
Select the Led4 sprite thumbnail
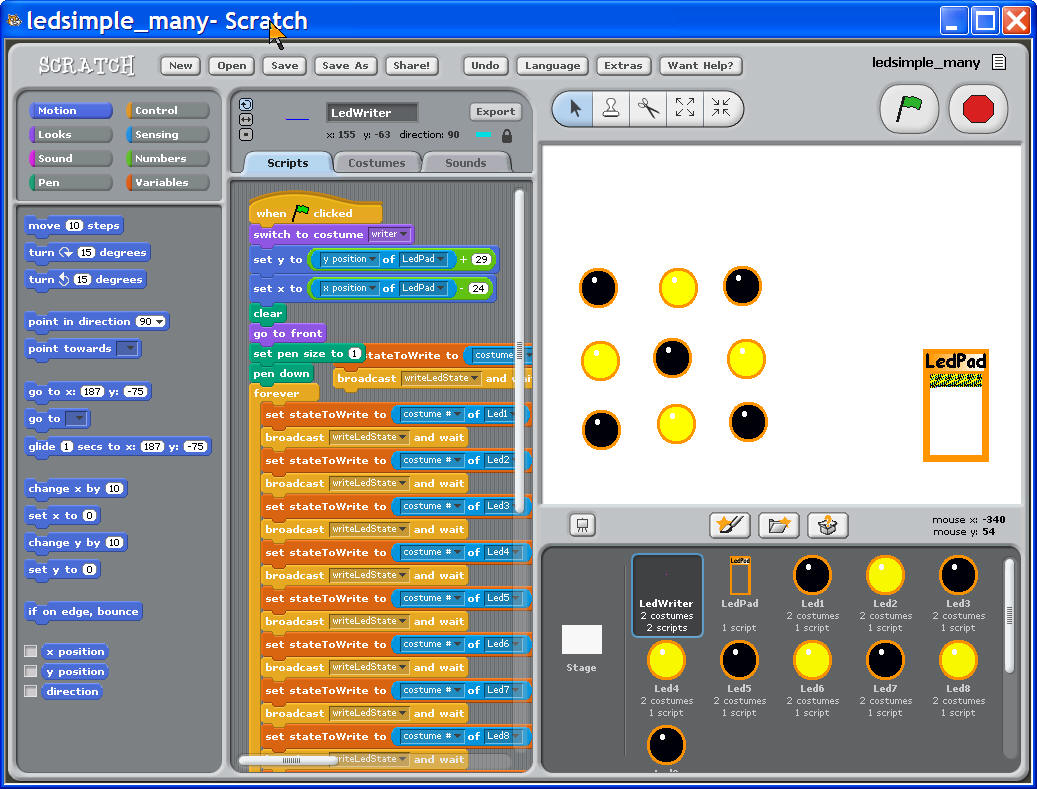pos(666,679)
